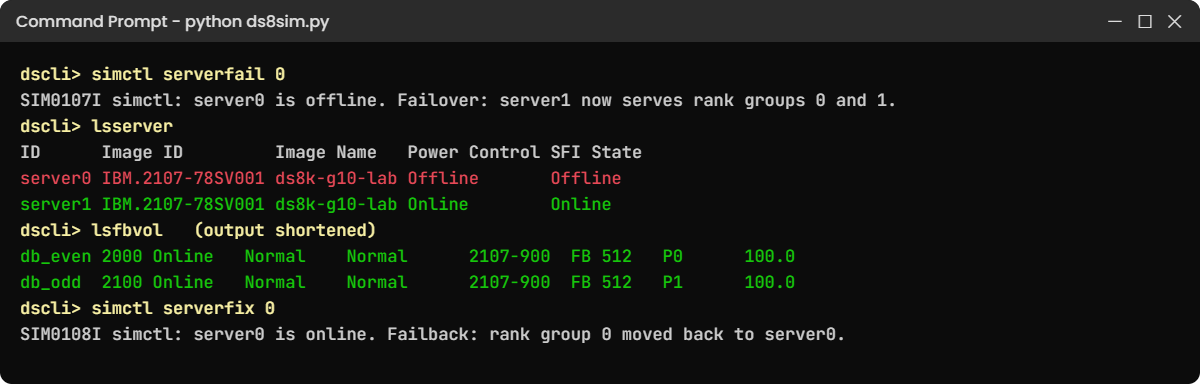Click the 'ID' column header
This screenshot has width=1200, height=384.
30,153
